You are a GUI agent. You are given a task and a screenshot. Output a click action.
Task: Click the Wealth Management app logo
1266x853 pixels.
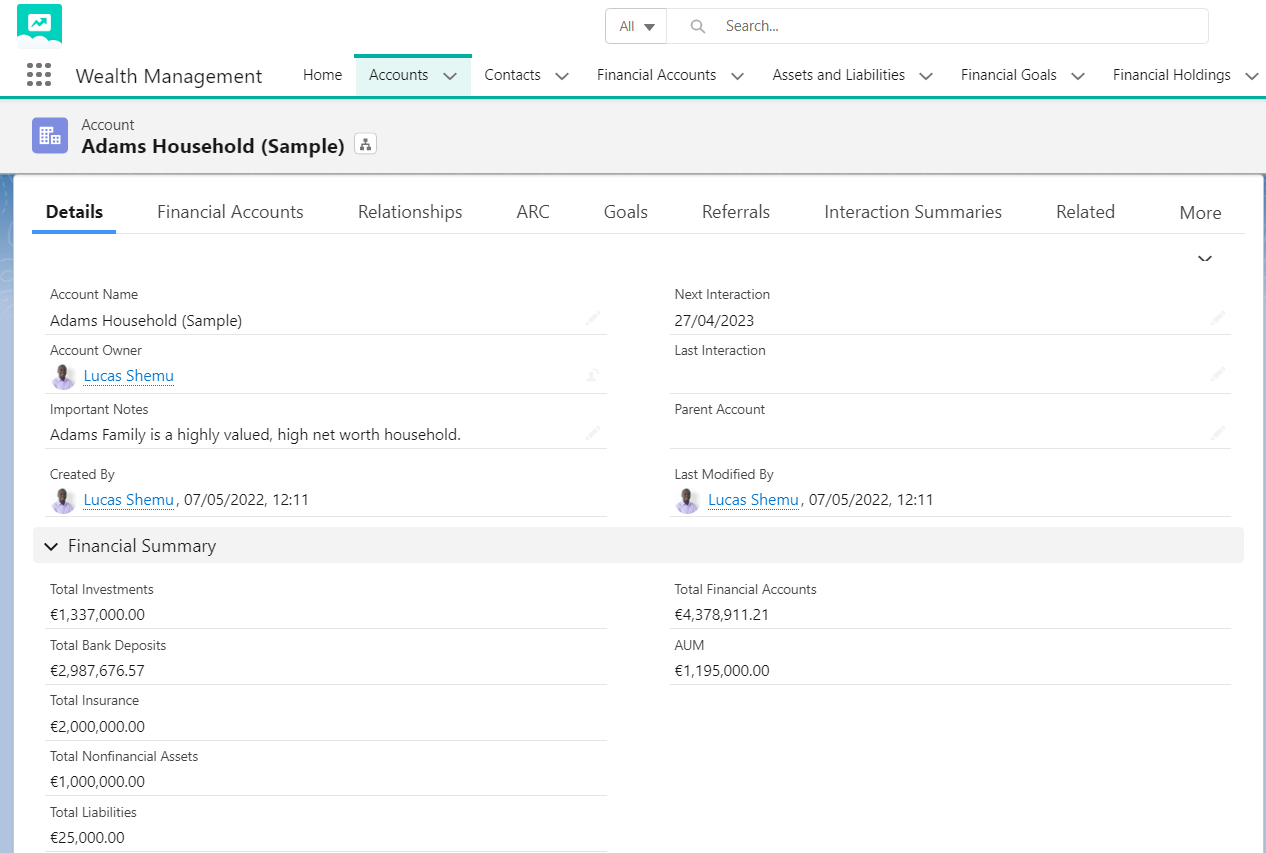click(x=40, y=26)
